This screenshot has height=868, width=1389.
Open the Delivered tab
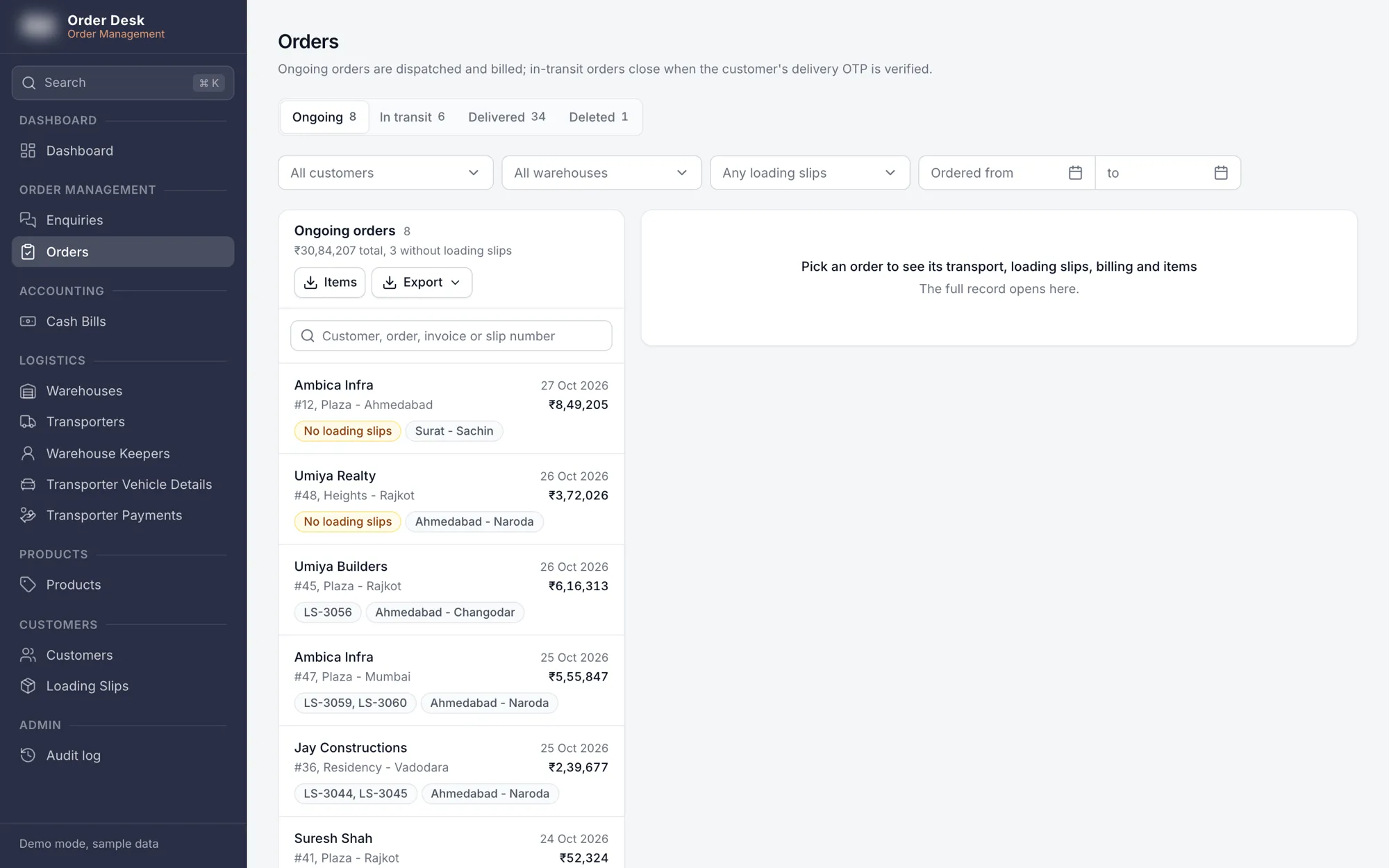click(x=506, y=117)
